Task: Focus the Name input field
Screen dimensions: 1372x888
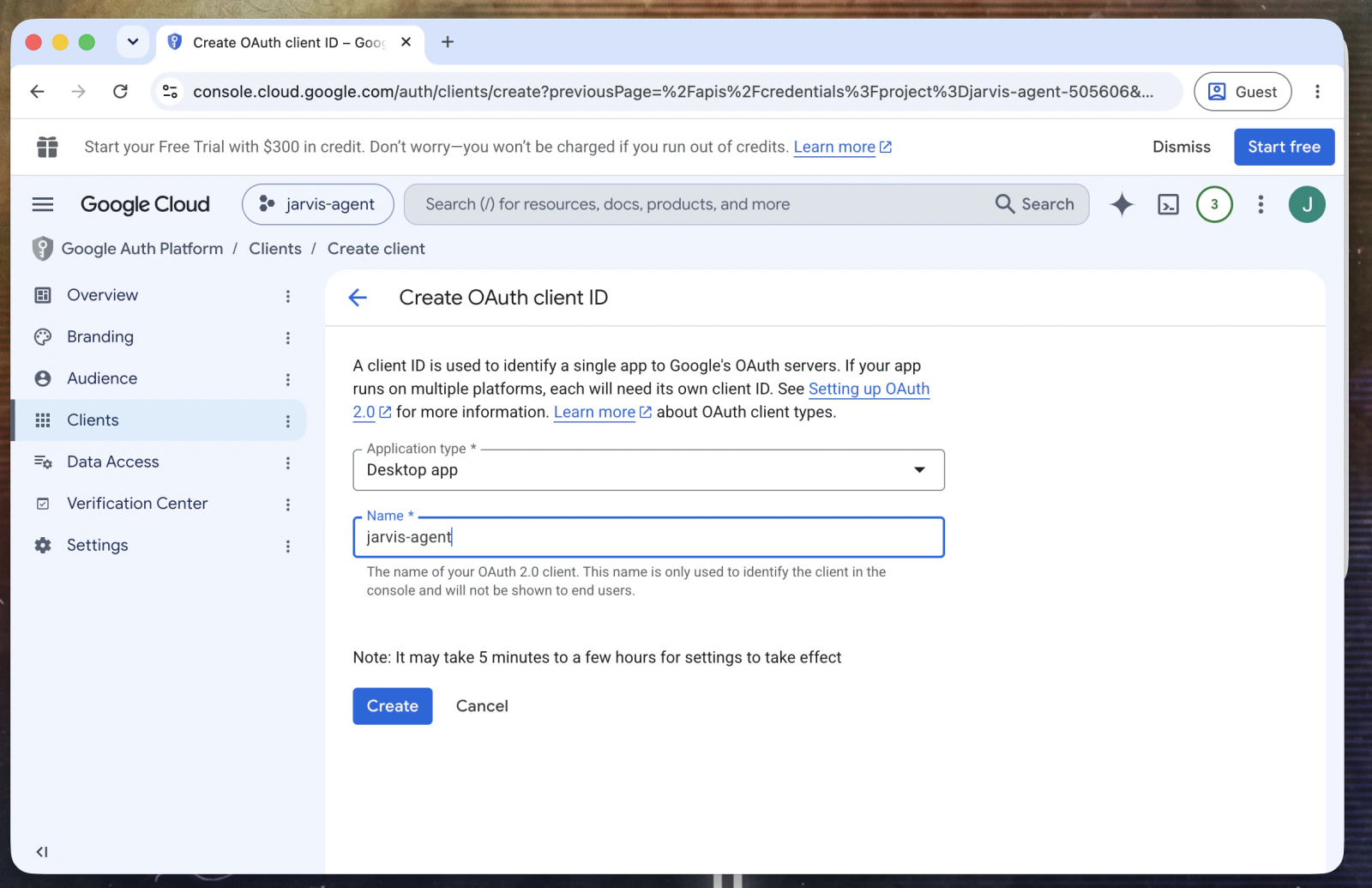Action: pyautogui.click(x=648, y=537)
